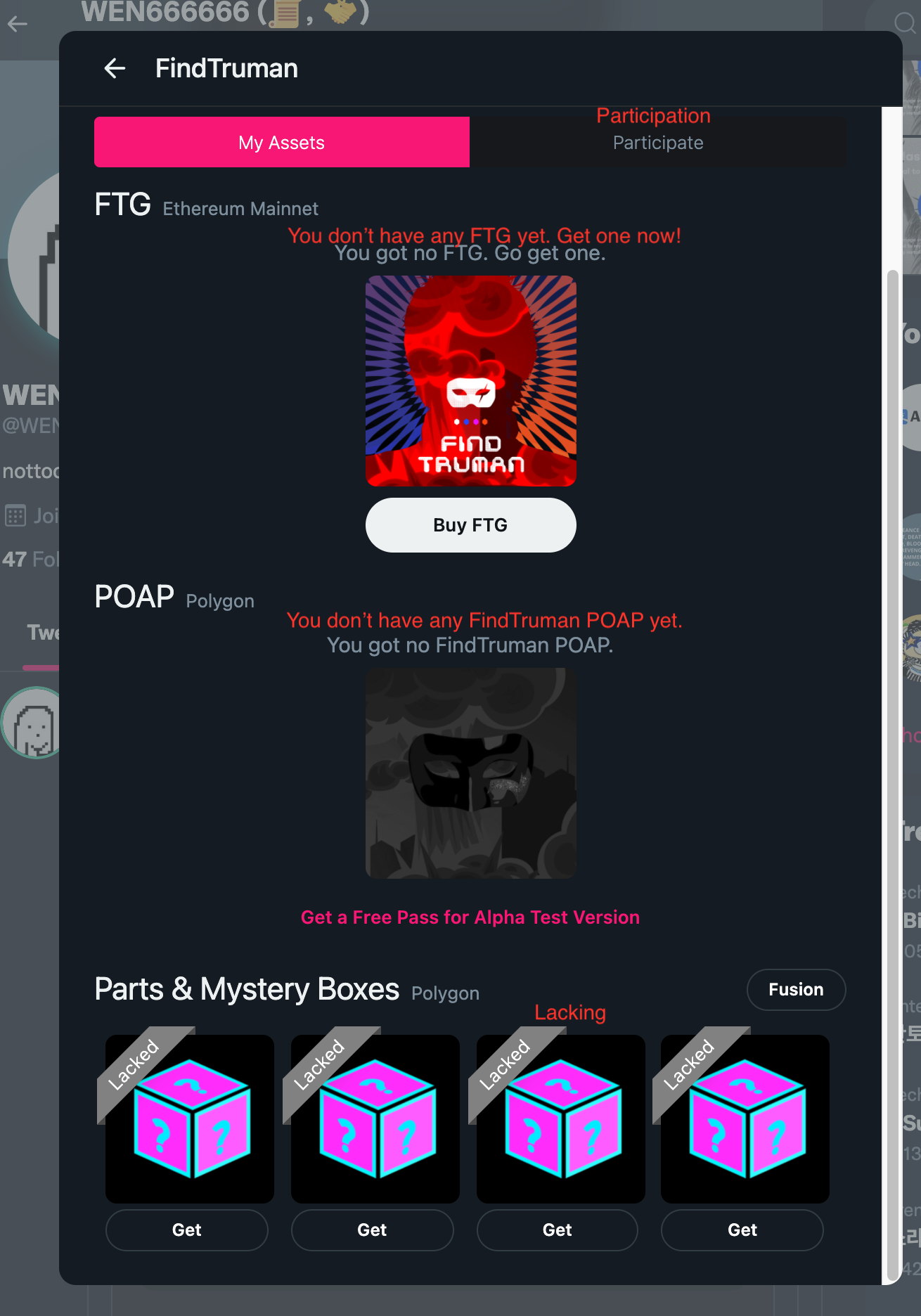This screenshot has width=921, height=1316.
Task: Click the profile avatar under the Tweets tab
Action: click(32, 723)
